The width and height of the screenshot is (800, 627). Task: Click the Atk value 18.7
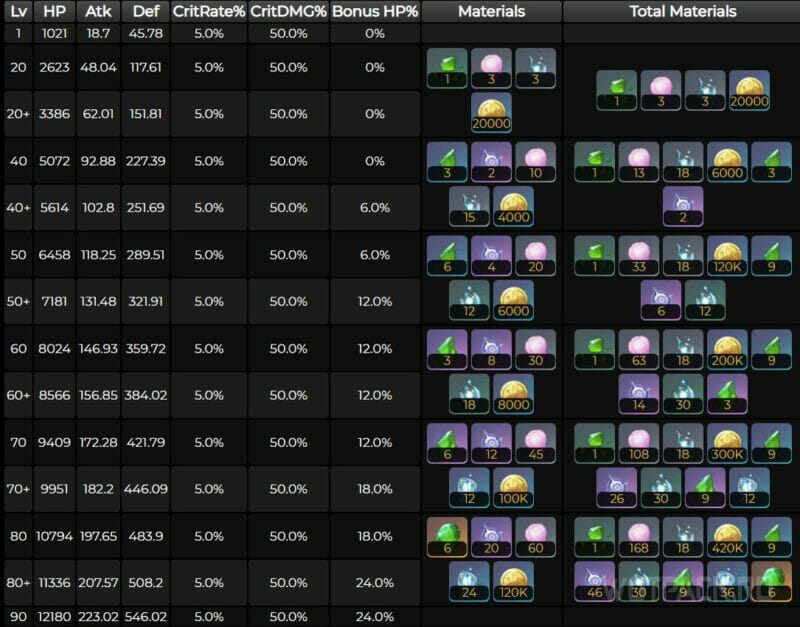coord(98,34)
